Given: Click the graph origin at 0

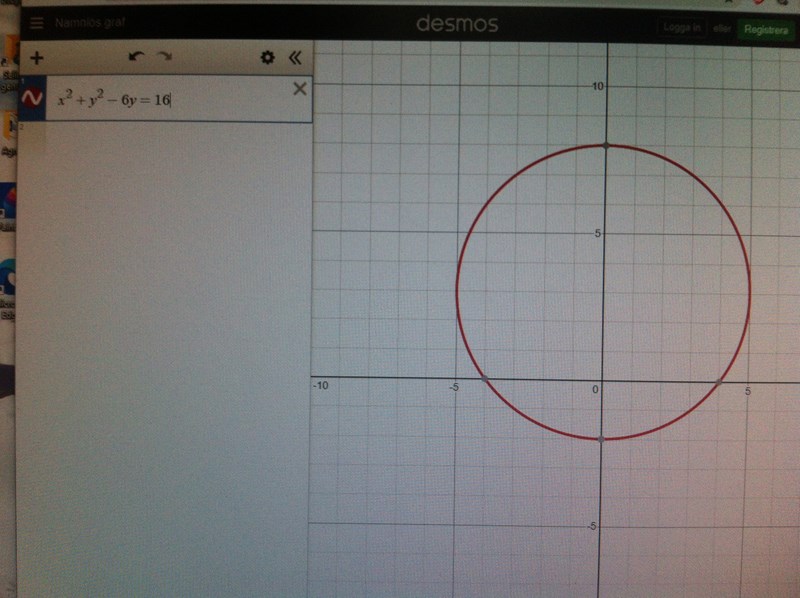Looking at the screenshot, I should 603,378.
